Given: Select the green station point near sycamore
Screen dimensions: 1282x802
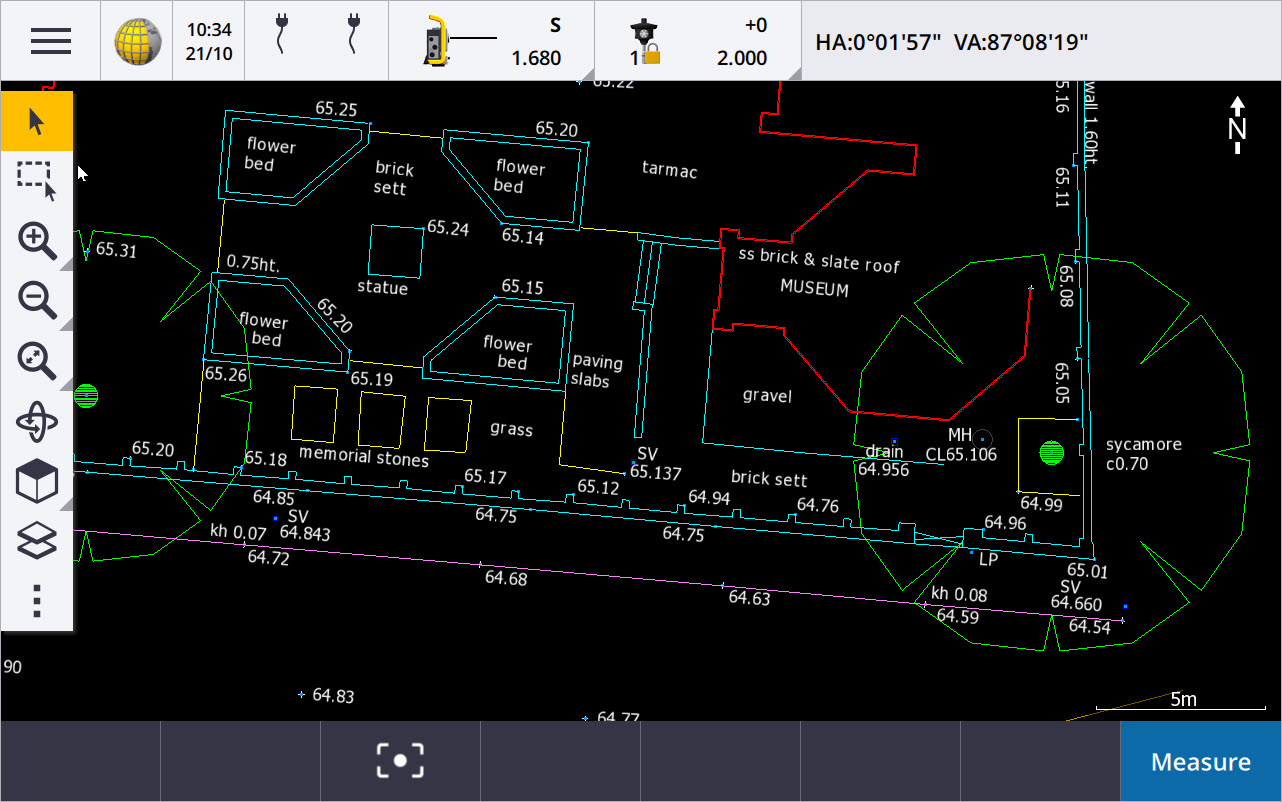Looking at the screenshot, I should pyautogui.click(x=1050, y=454).
